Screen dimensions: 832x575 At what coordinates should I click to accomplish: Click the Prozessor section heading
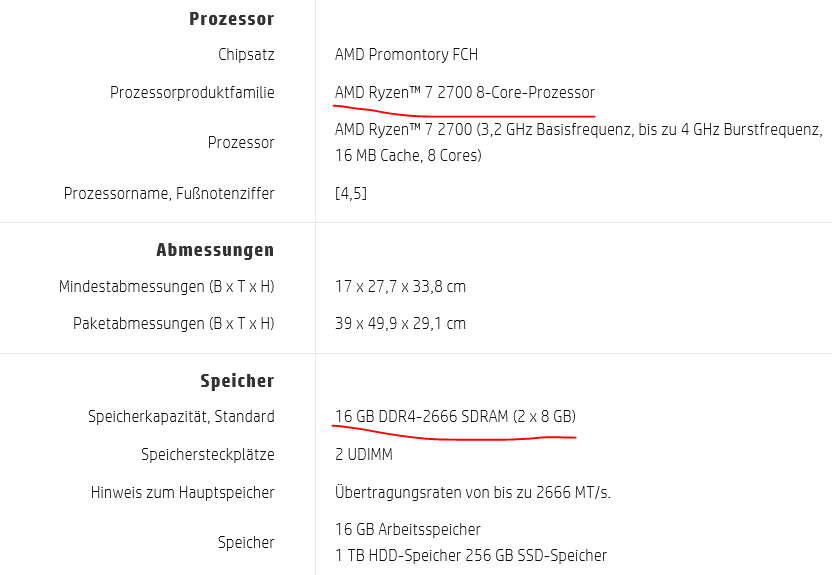[x=231, y=19]
